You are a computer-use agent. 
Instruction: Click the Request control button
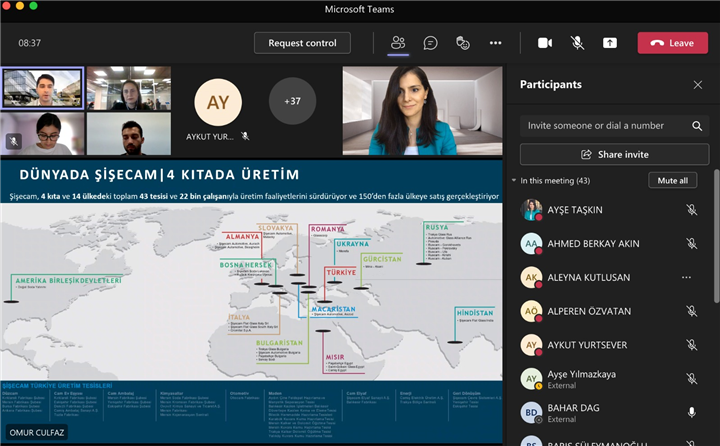[302, 43]
